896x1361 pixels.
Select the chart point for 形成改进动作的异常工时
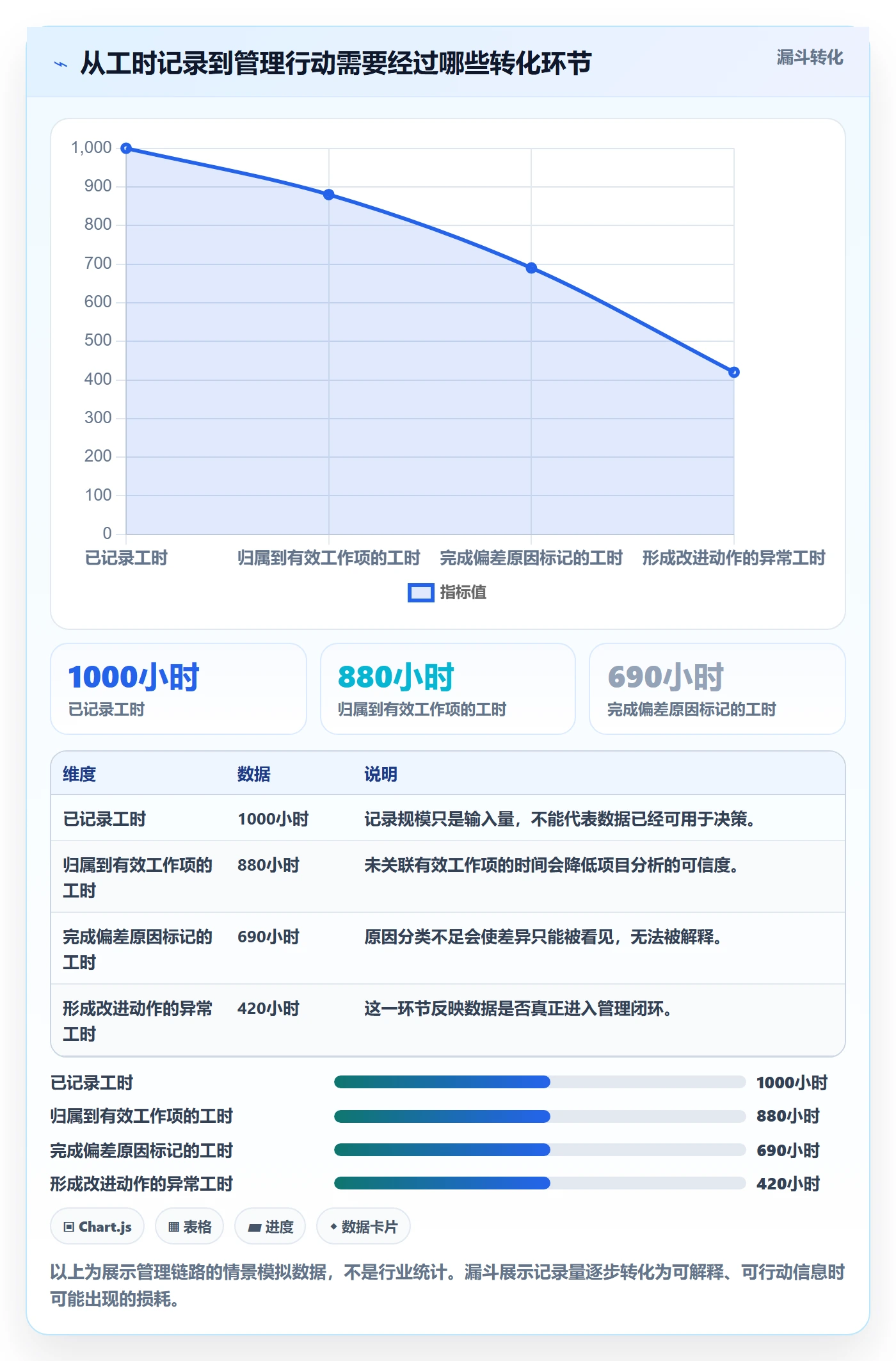734,372
